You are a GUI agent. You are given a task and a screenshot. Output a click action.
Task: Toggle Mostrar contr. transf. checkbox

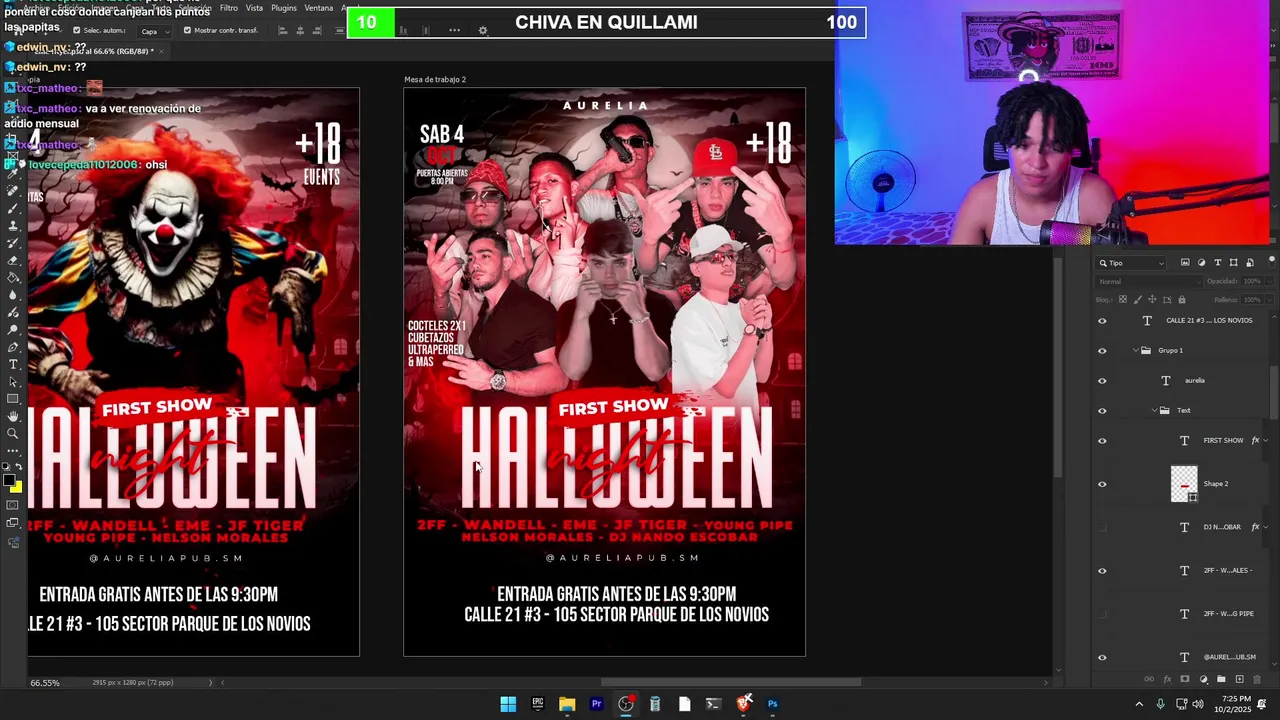click(187, 30)
